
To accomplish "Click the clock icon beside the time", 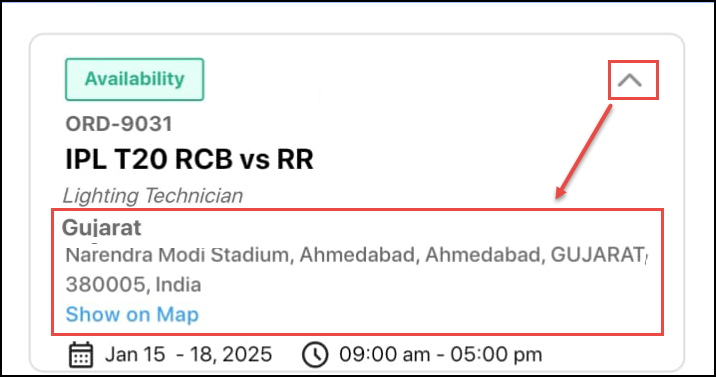I will (x=315, y=355).
